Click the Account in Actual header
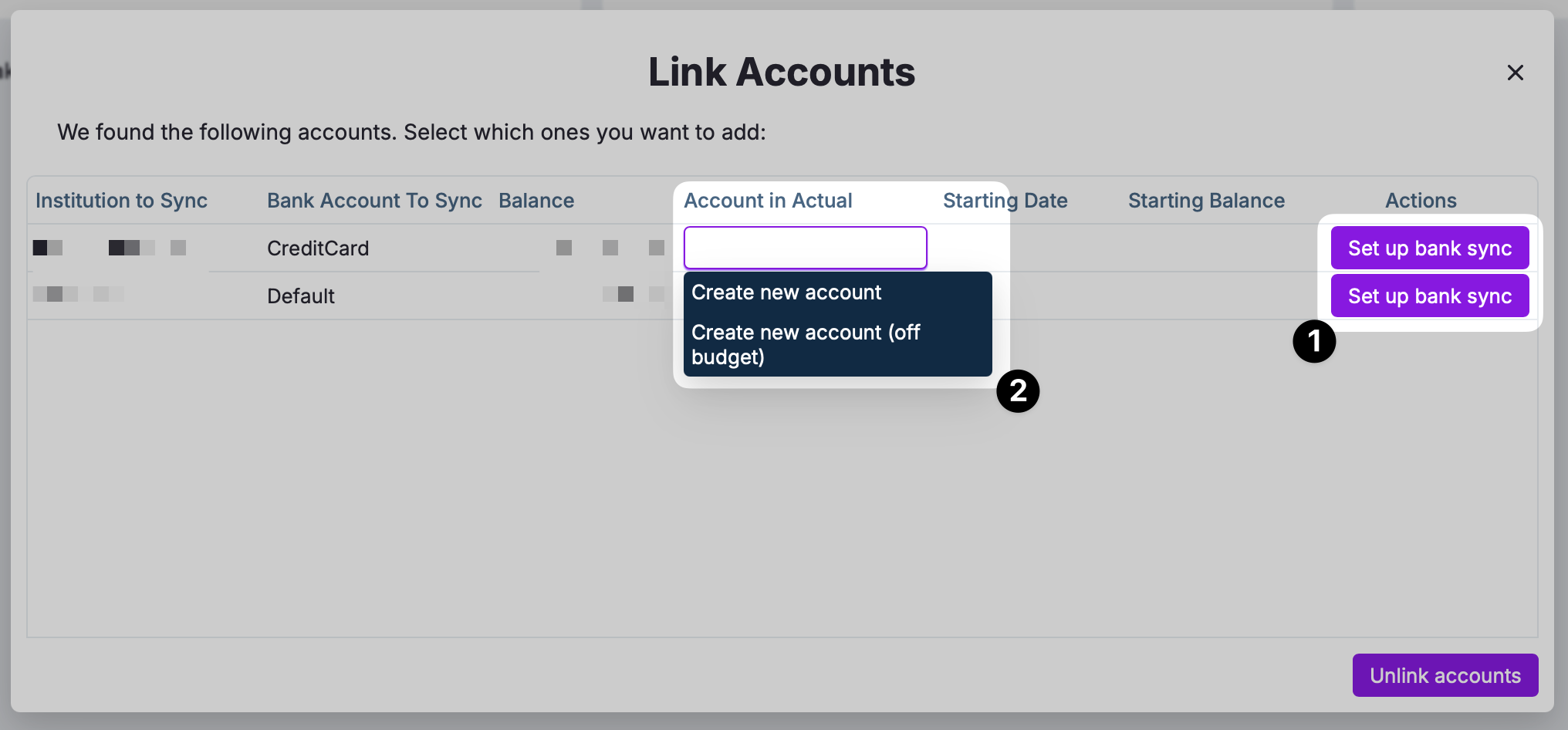This screenshot has height=730, width=1568. 768,201
